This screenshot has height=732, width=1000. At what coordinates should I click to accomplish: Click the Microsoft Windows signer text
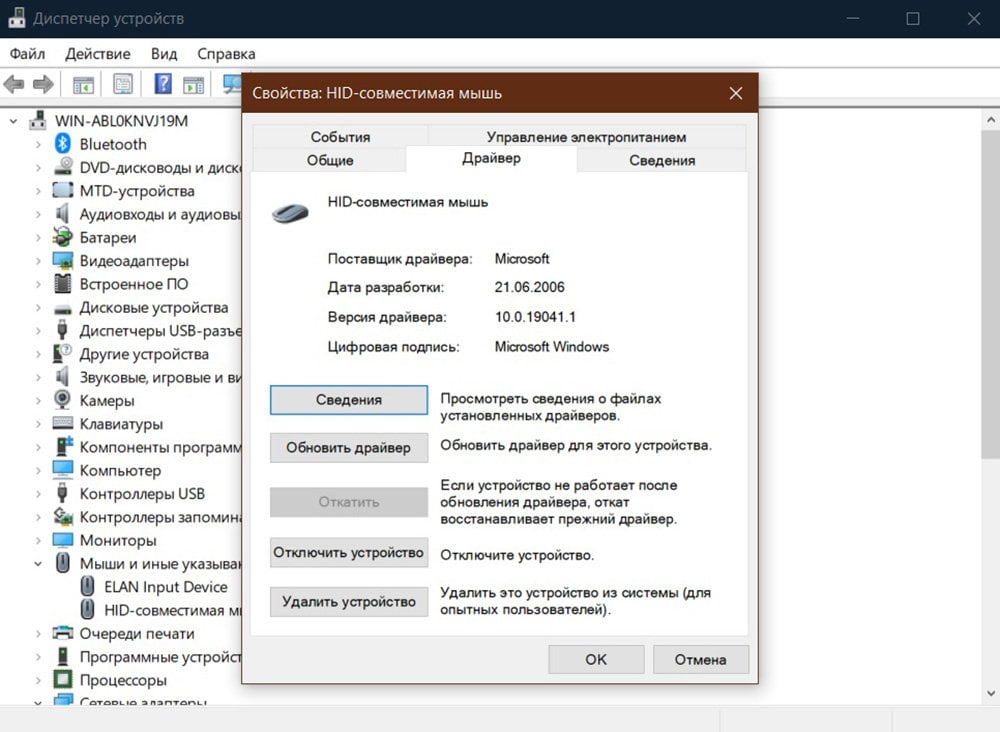tap(552, 347)
